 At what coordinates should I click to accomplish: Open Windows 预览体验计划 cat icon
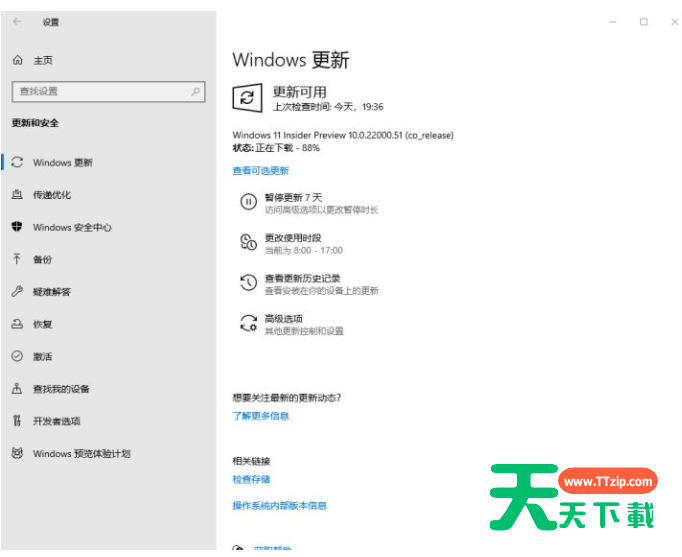(17, 453)
